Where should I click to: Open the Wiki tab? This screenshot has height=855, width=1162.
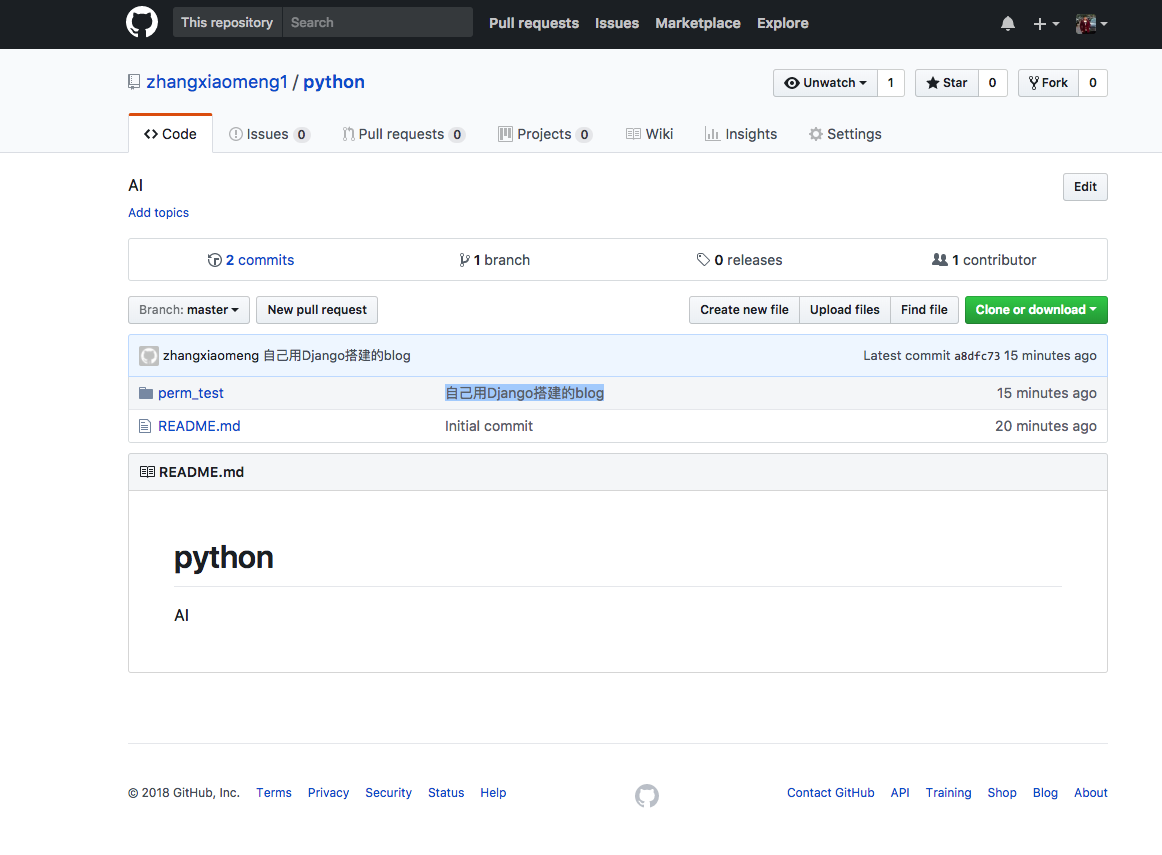coord(649,134)
